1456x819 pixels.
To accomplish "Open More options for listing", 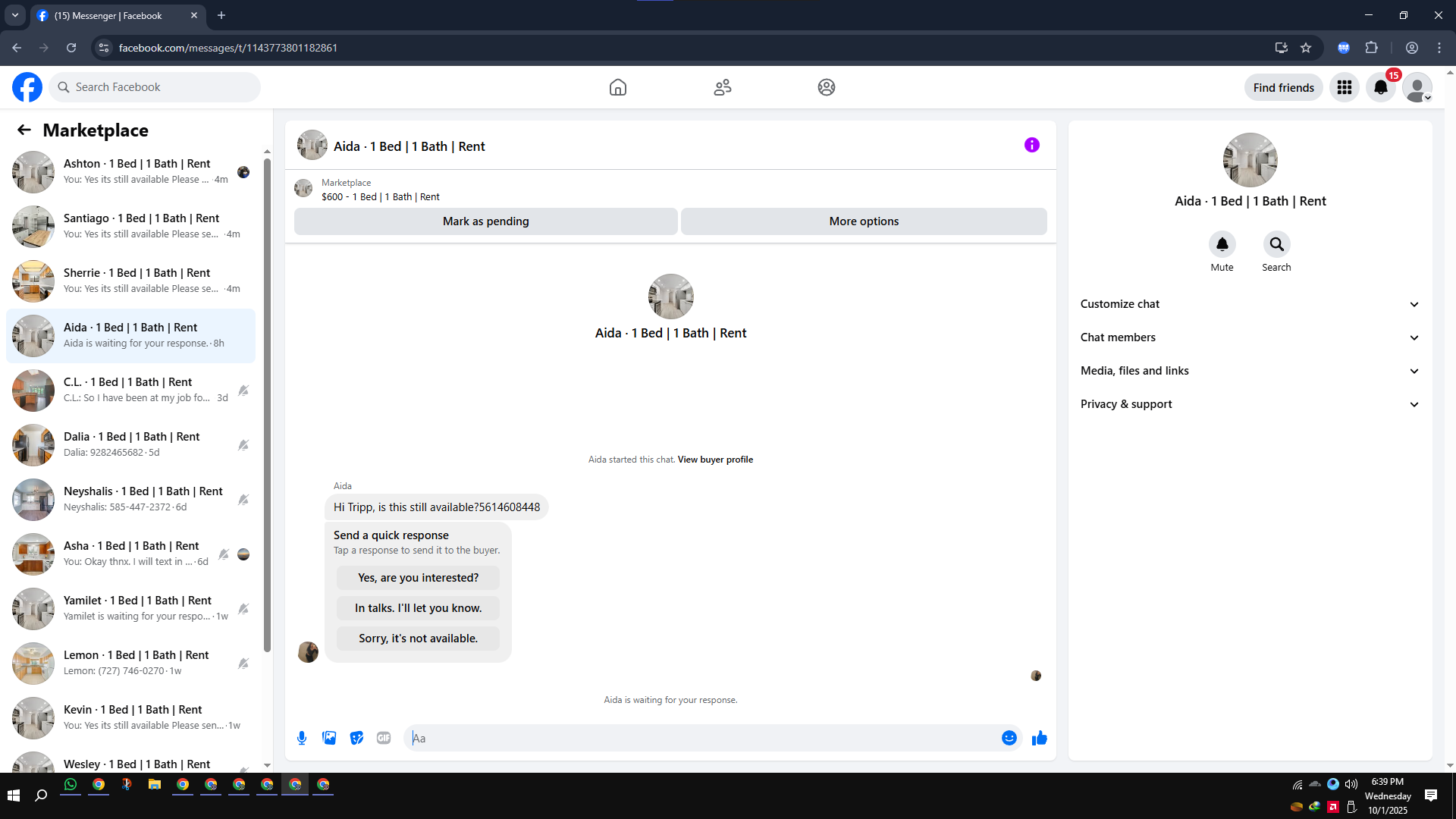I will (x=864, y=221).
